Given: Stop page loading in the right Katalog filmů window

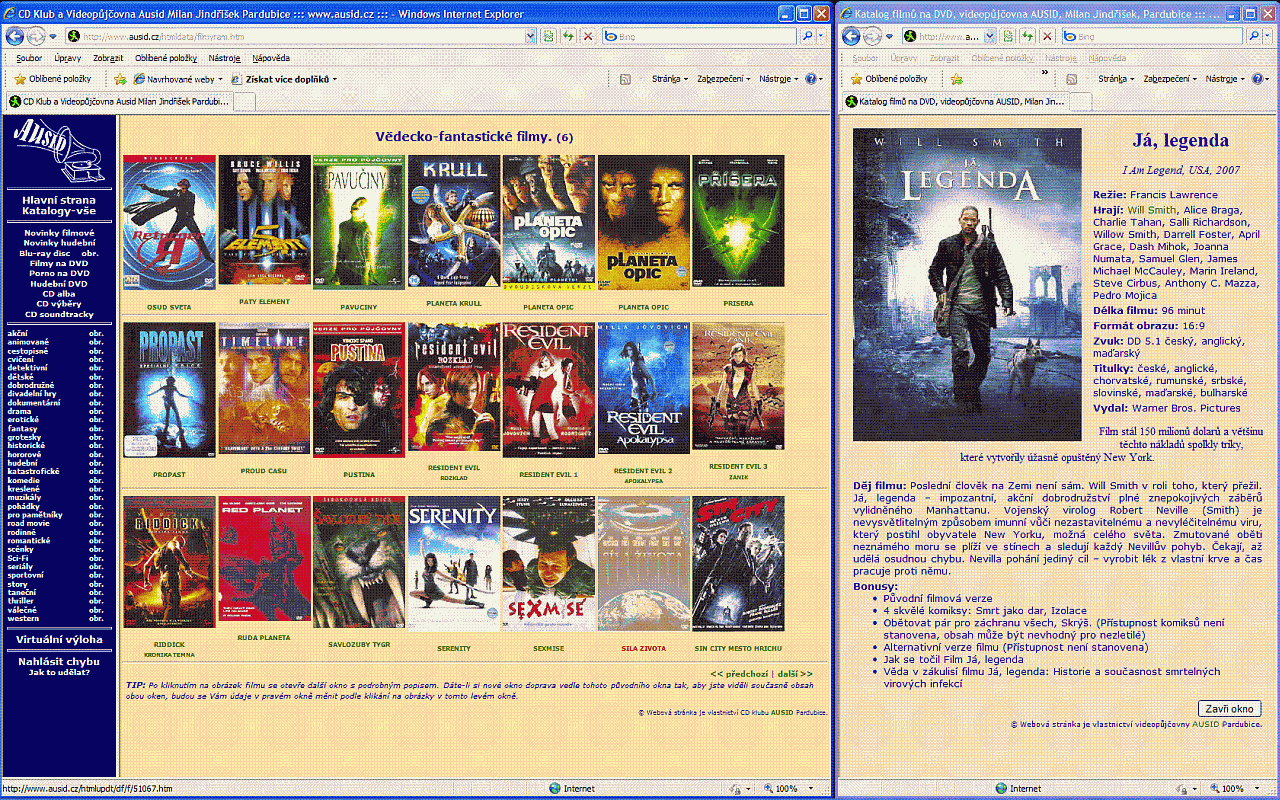Looking at the screenshot, I should tap(1047, 36).
